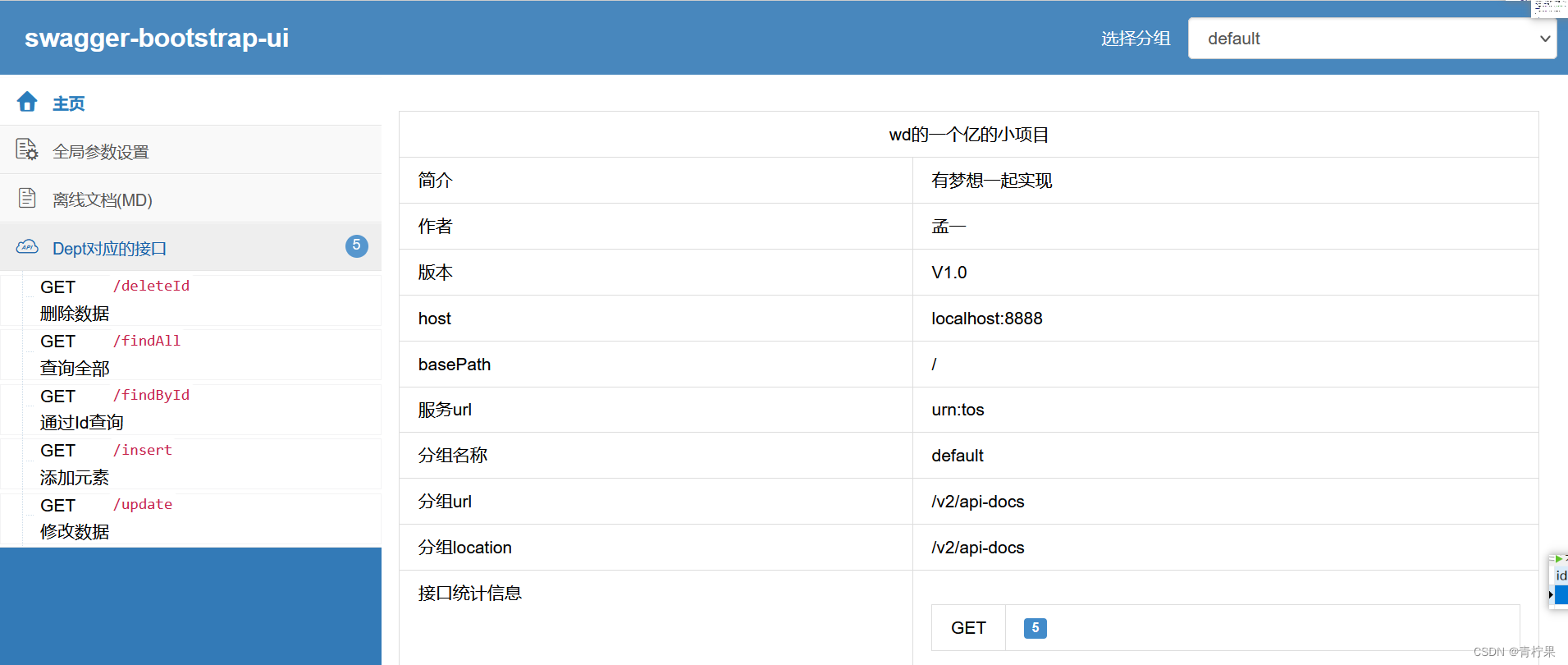This screenshot has width=1568, height=665.
Task: Select the 删除数据 description
Action: click(75, 314)
